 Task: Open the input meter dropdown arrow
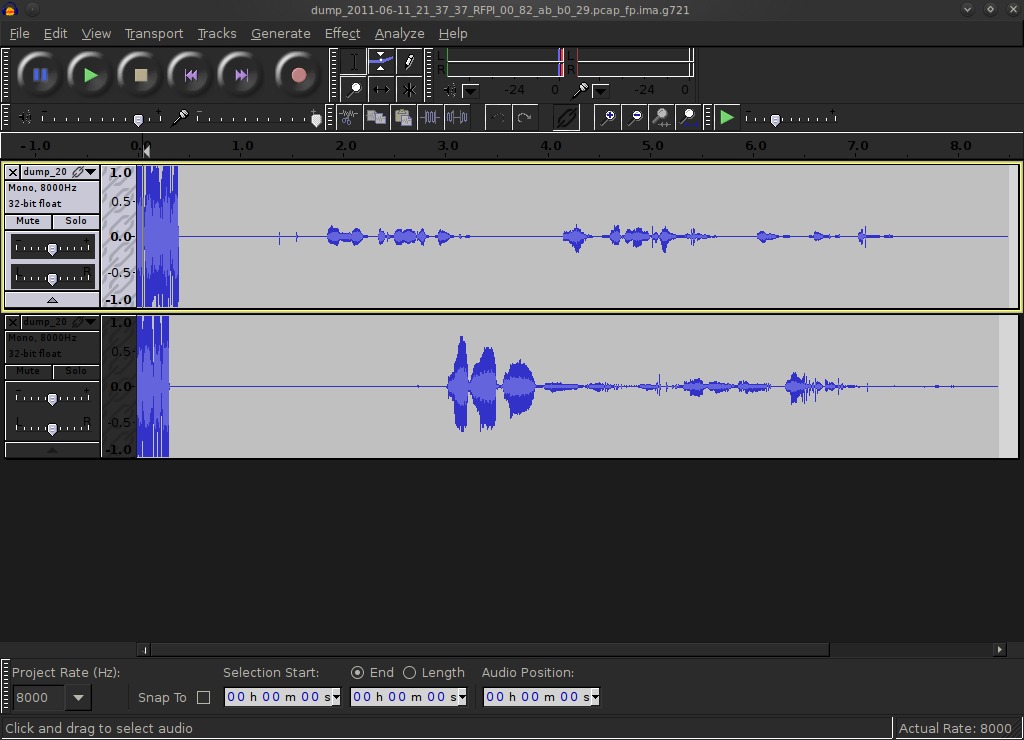coord(600,90)
